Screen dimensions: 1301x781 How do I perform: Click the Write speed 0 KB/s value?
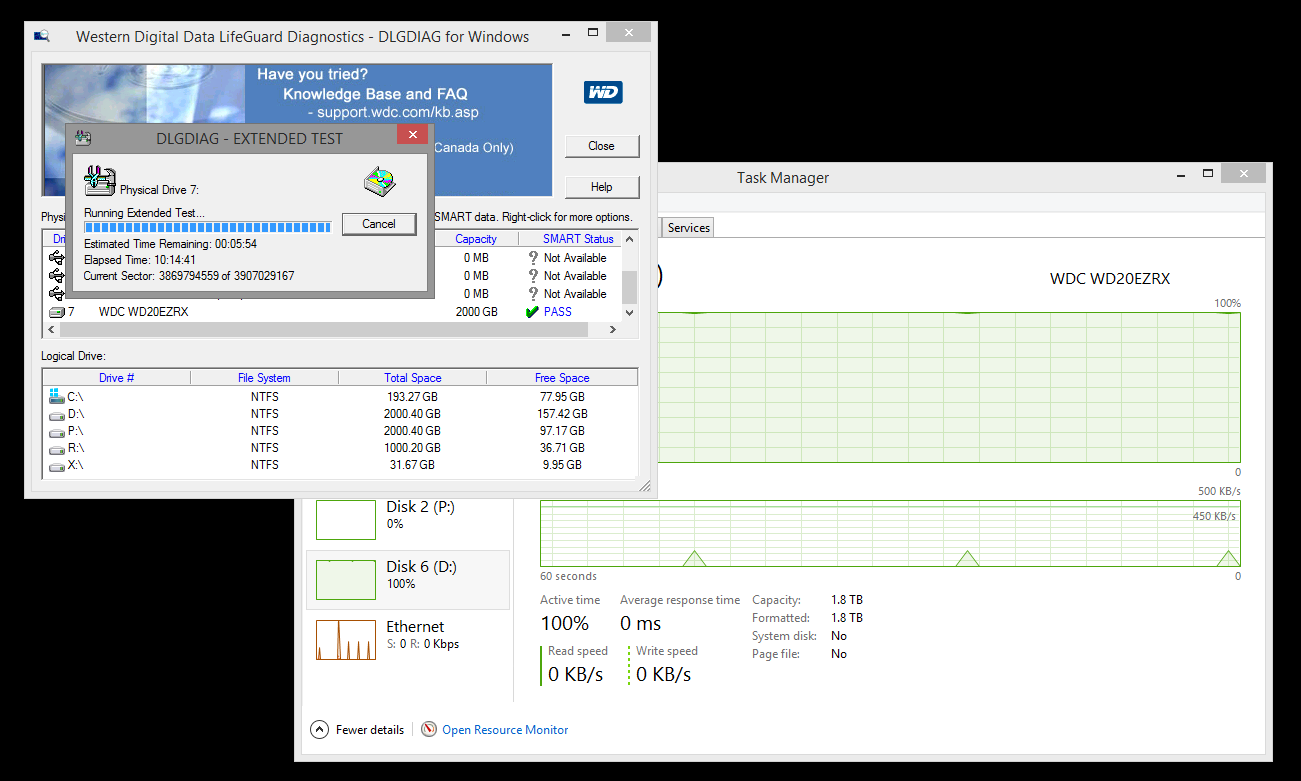(x=664, y=675)
